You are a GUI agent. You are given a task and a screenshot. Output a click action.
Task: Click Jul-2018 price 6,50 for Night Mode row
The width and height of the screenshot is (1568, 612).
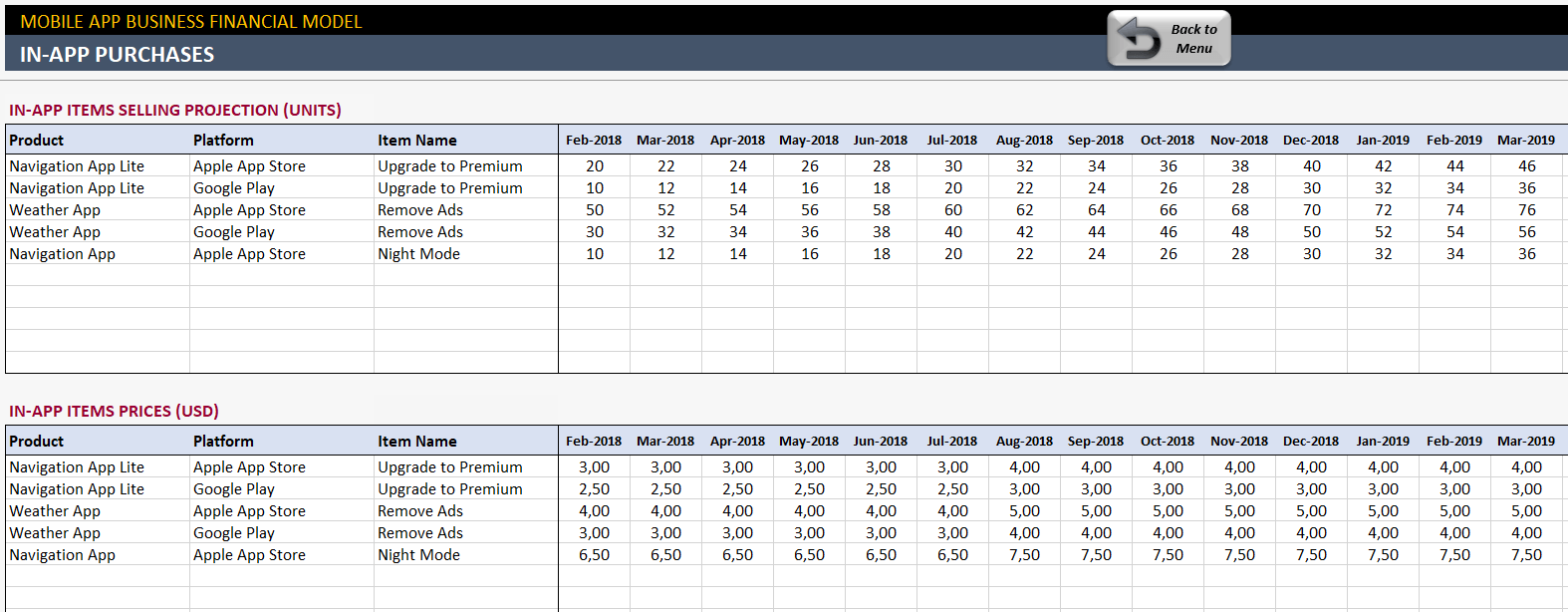953,555
